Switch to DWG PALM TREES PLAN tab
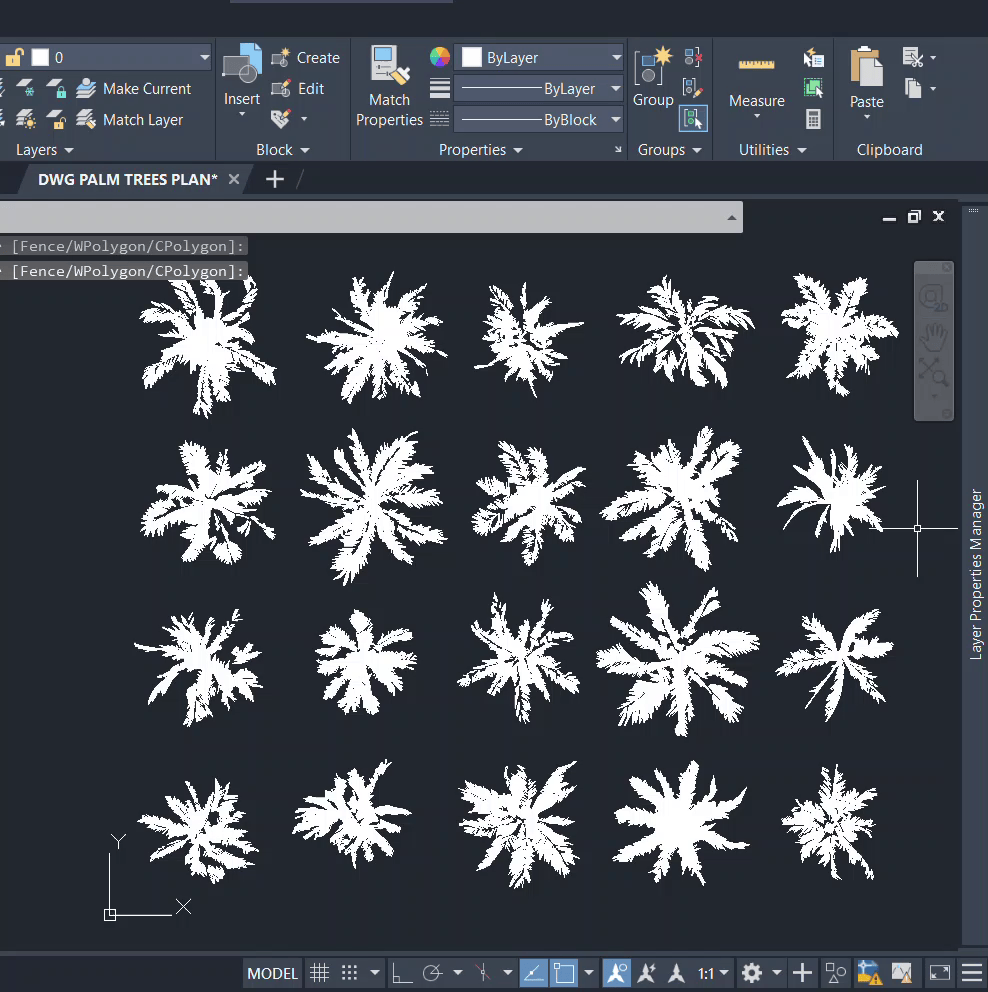 (127, 179)
